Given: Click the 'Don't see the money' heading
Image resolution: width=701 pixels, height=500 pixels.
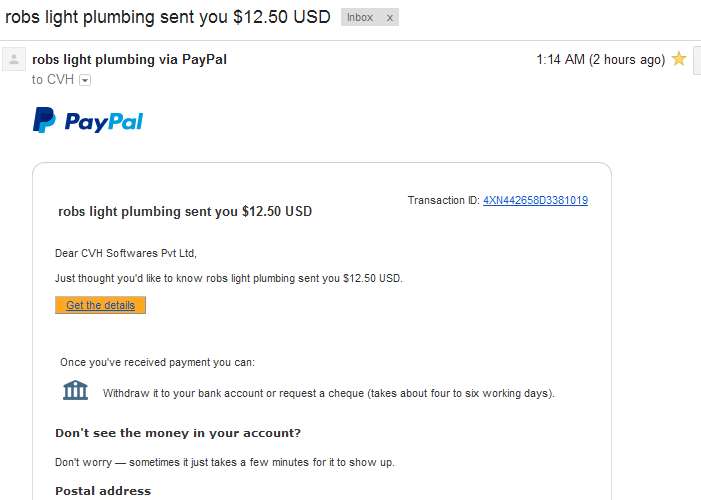Looking at the screenshot, I should [x=178, y=433].
